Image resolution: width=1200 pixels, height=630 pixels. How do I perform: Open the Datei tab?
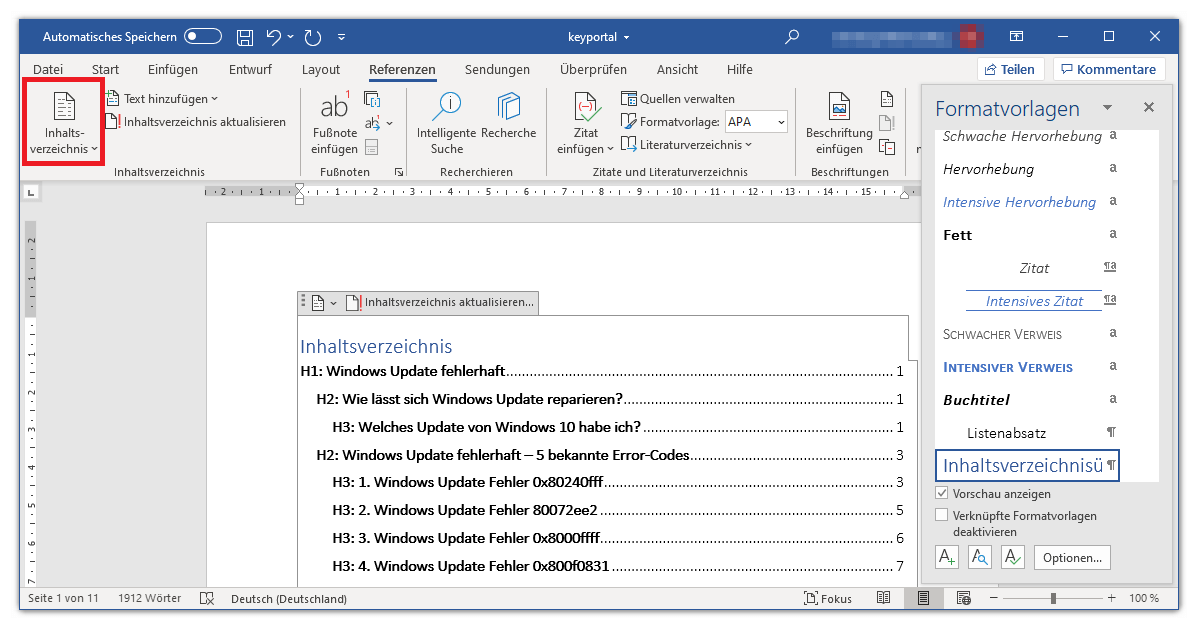(48, 69)
